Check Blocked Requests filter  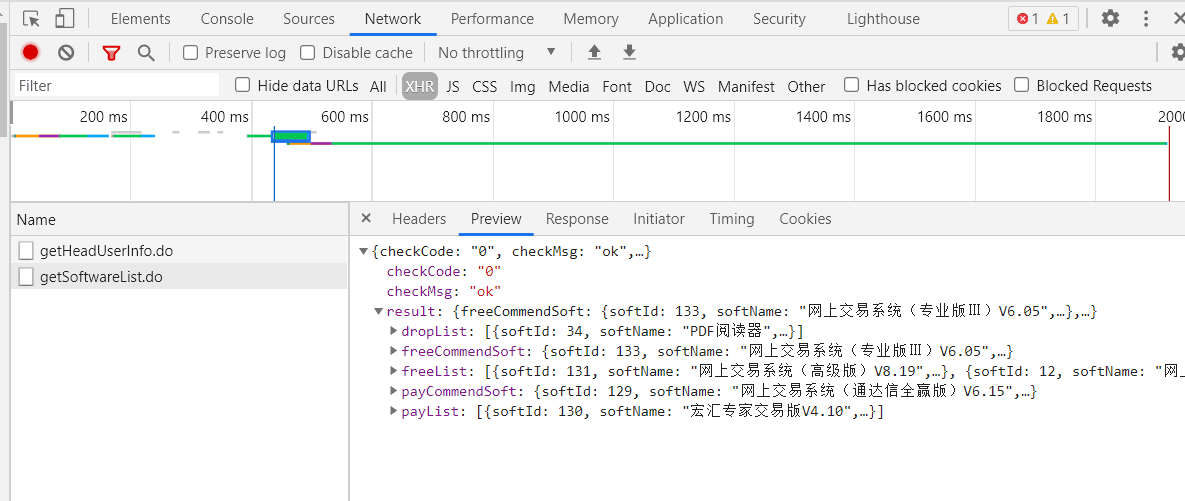pyautogui.click(x=1022, y=85)
